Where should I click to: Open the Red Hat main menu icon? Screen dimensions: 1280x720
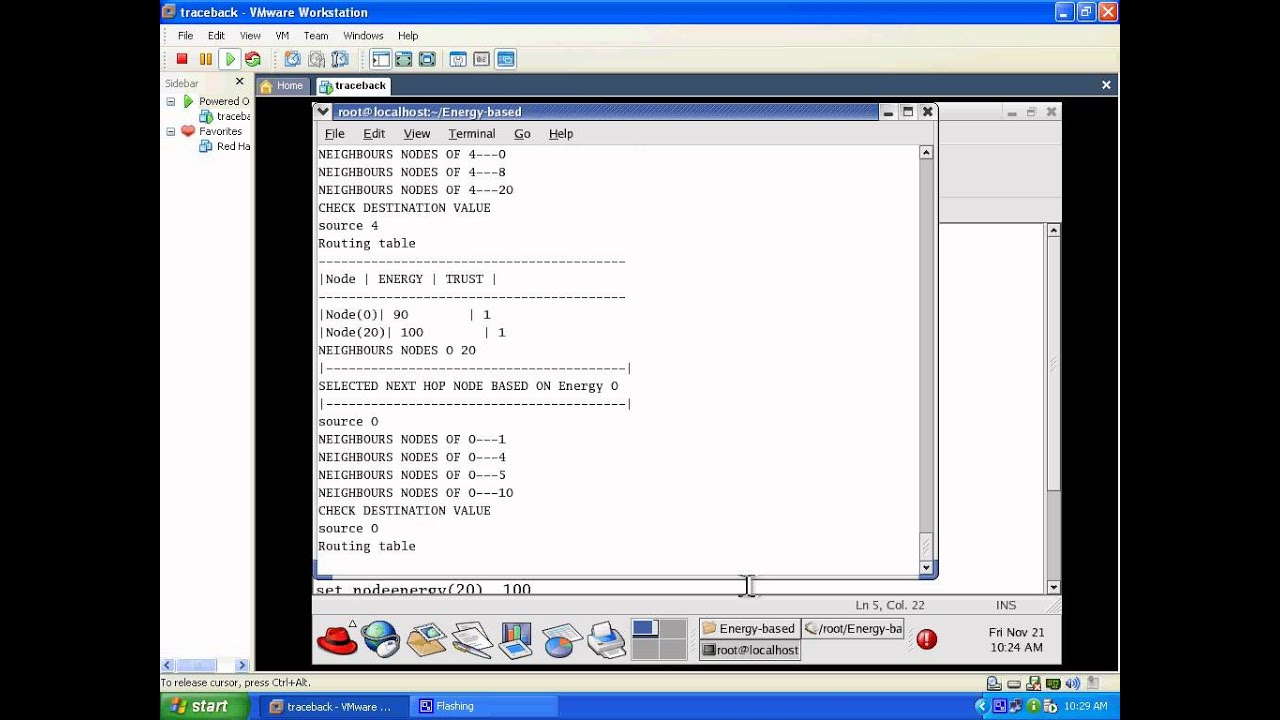pyautogui.click(x=337, y=638)
